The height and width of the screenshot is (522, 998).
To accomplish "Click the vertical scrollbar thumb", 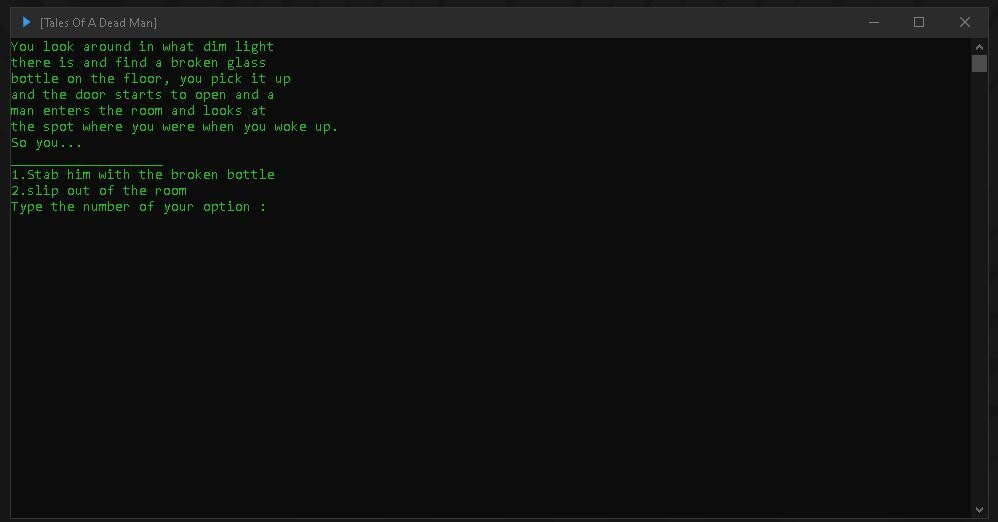I will (x=979, y=64).
